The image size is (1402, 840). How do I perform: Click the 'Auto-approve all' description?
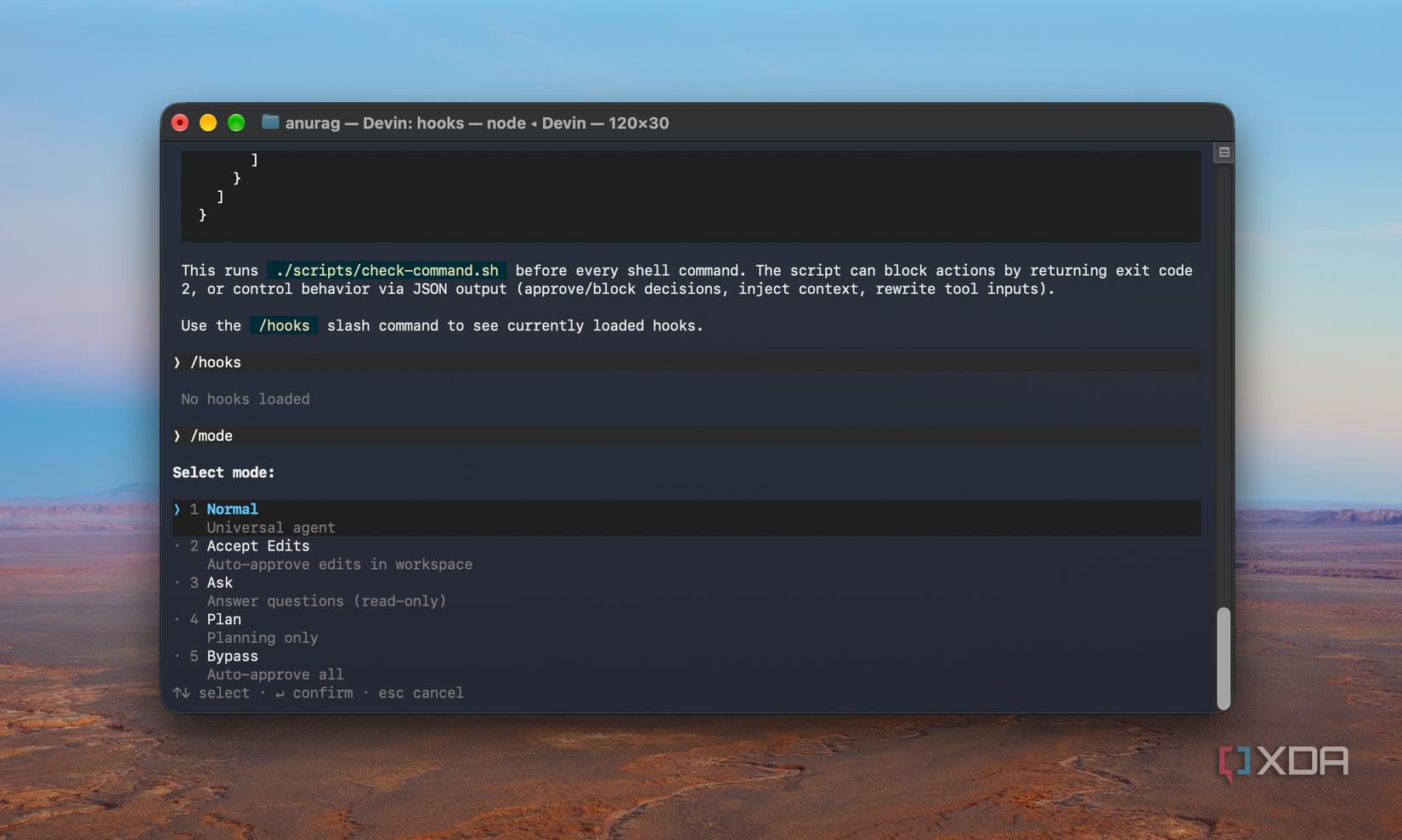[x=275, y=675]
